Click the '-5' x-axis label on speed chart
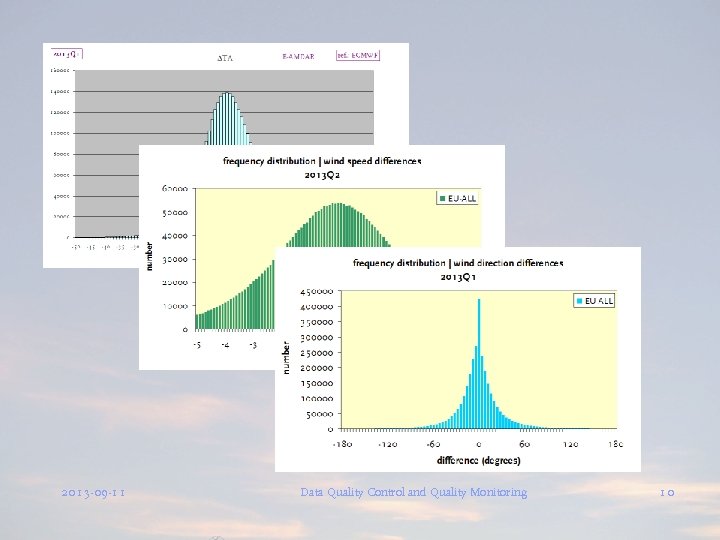 pyautogui.click(x=197, y=345)
